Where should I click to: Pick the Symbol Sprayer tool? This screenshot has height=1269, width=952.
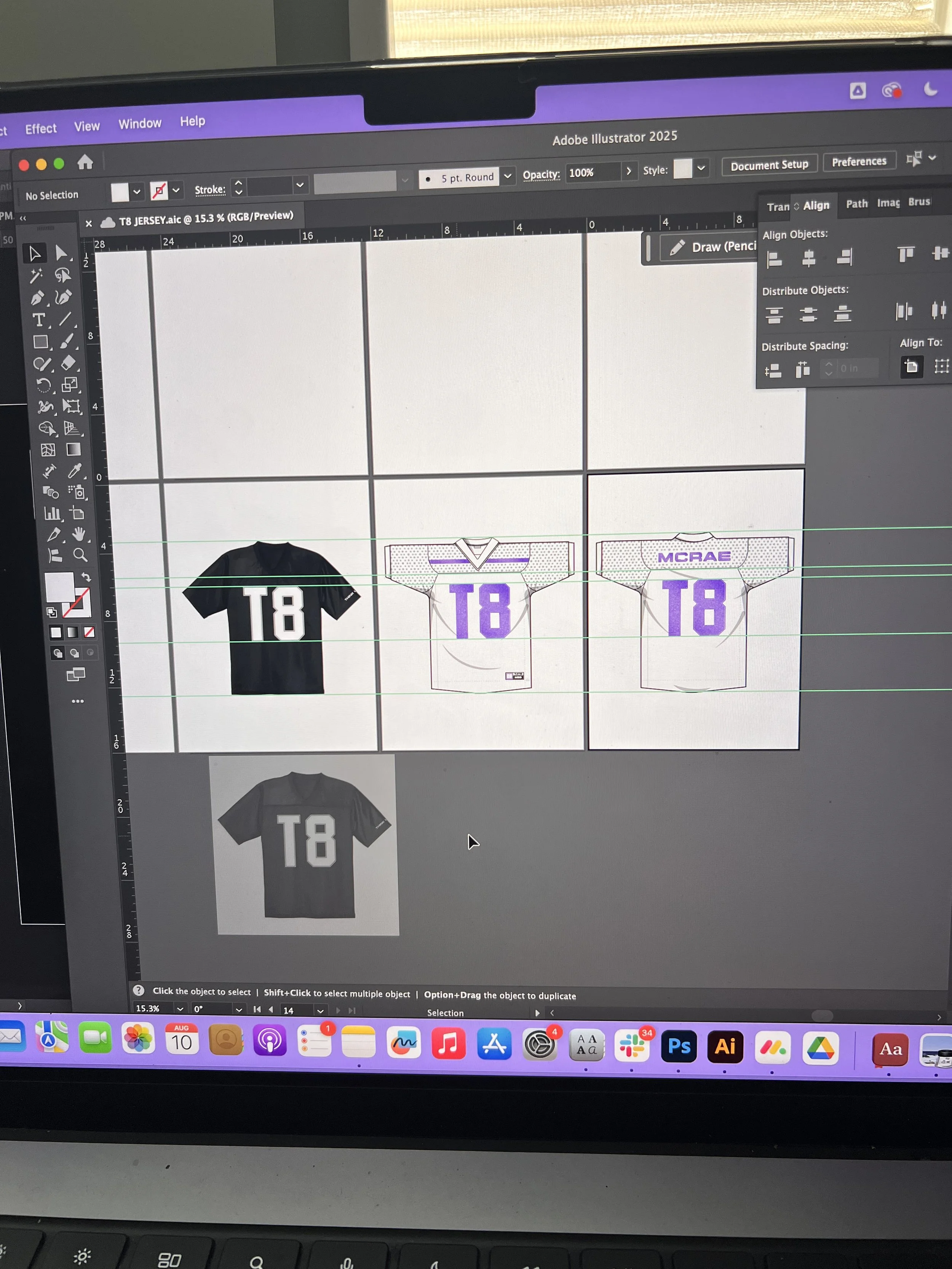76,492
